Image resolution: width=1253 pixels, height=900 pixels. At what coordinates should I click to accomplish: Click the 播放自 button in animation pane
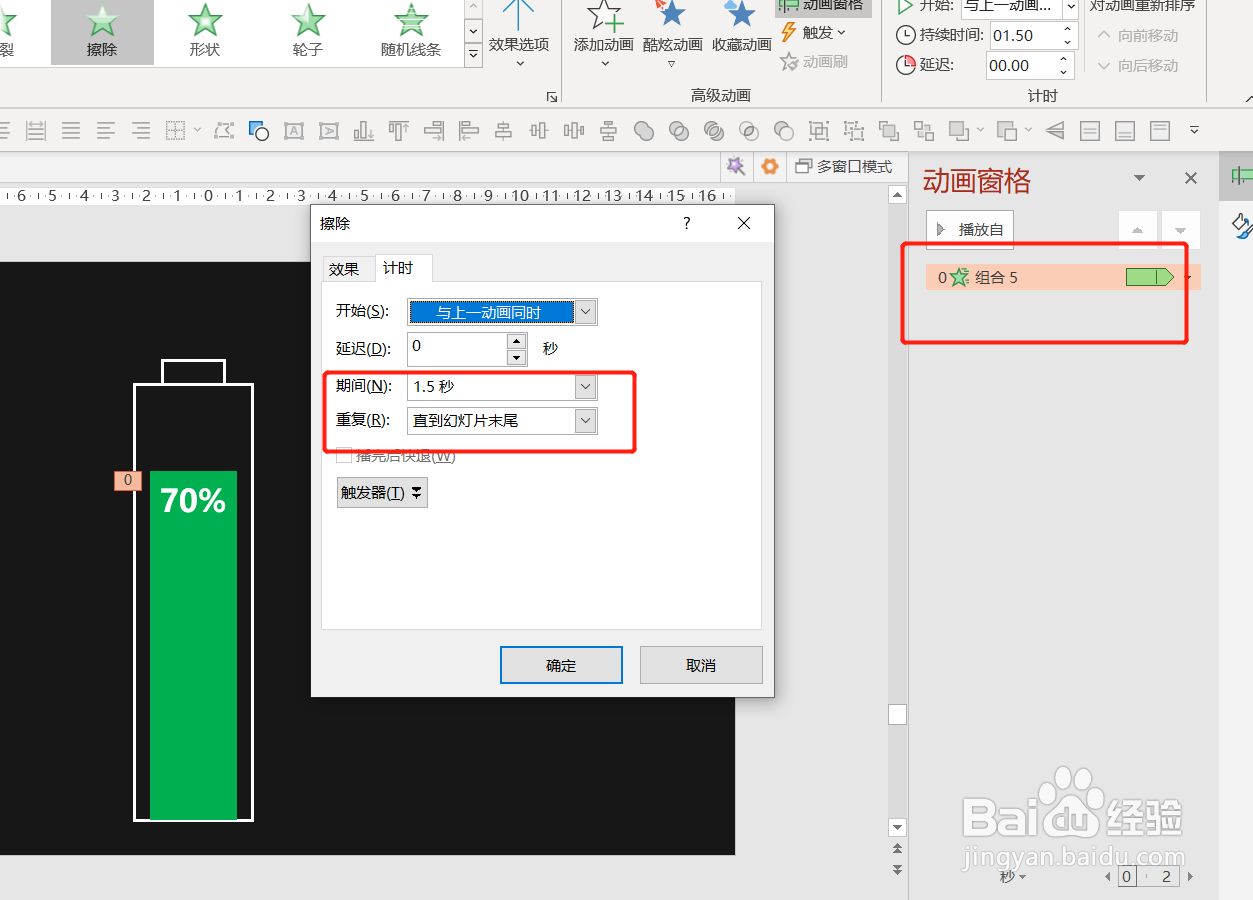tap(969, 228)
